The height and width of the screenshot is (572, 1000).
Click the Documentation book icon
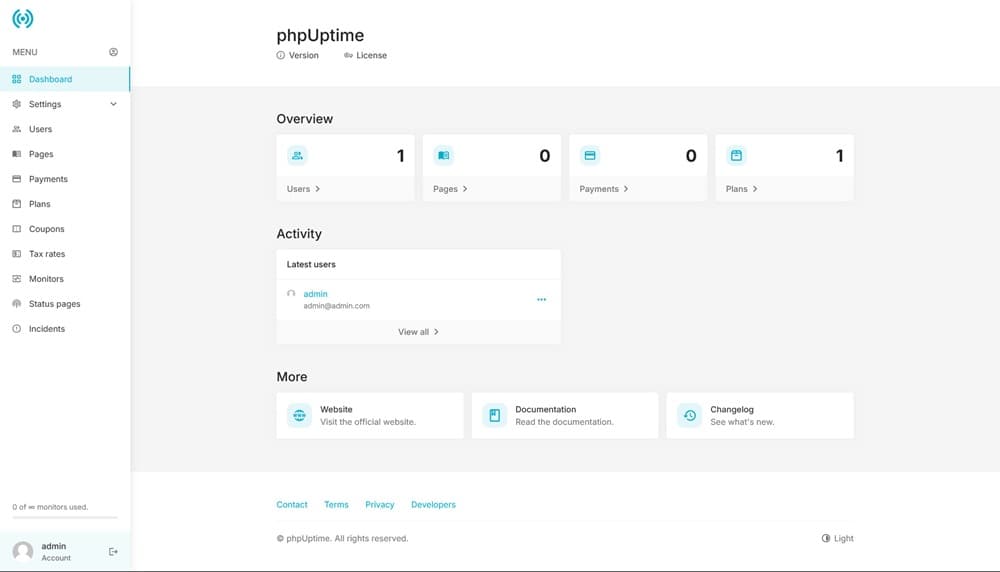494,415
